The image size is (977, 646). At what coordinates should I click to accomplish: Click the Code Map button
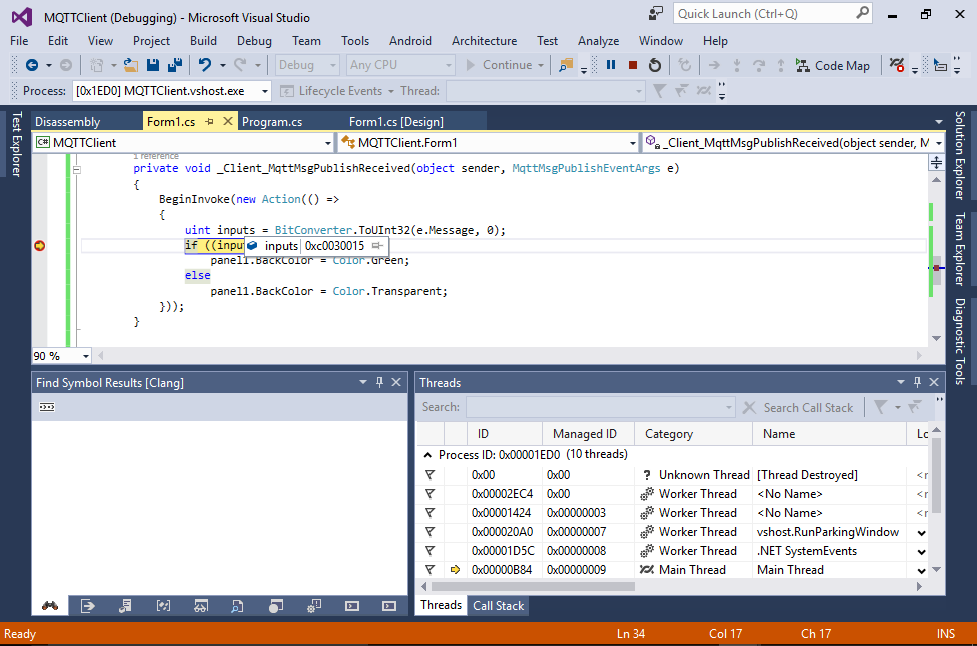833,65
